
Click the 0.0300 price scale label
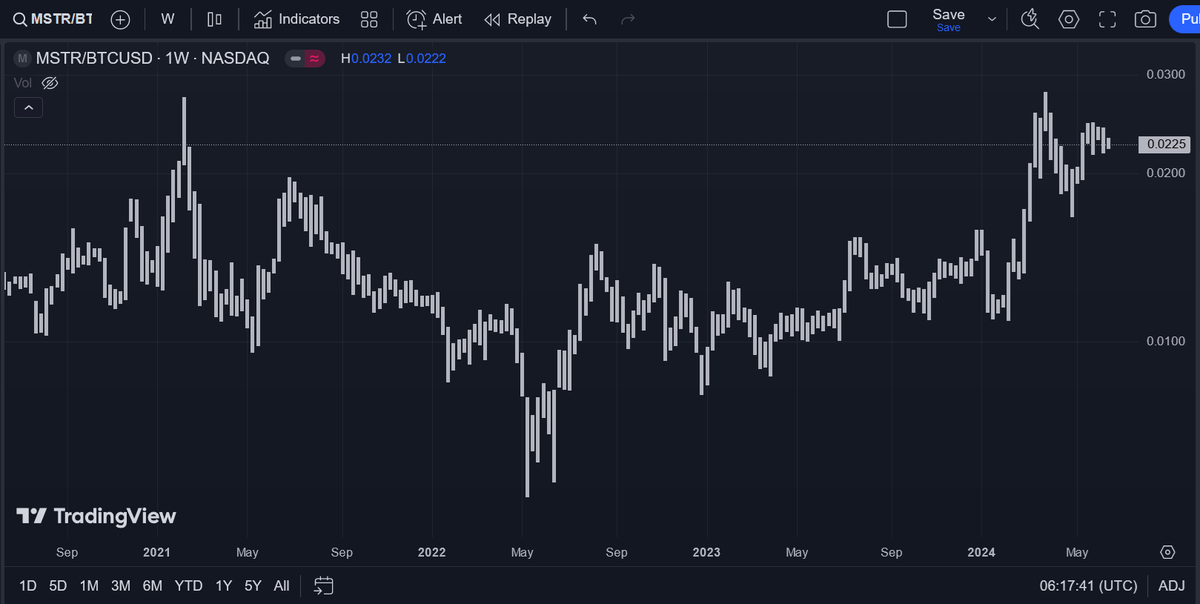tap(1166, 74)
